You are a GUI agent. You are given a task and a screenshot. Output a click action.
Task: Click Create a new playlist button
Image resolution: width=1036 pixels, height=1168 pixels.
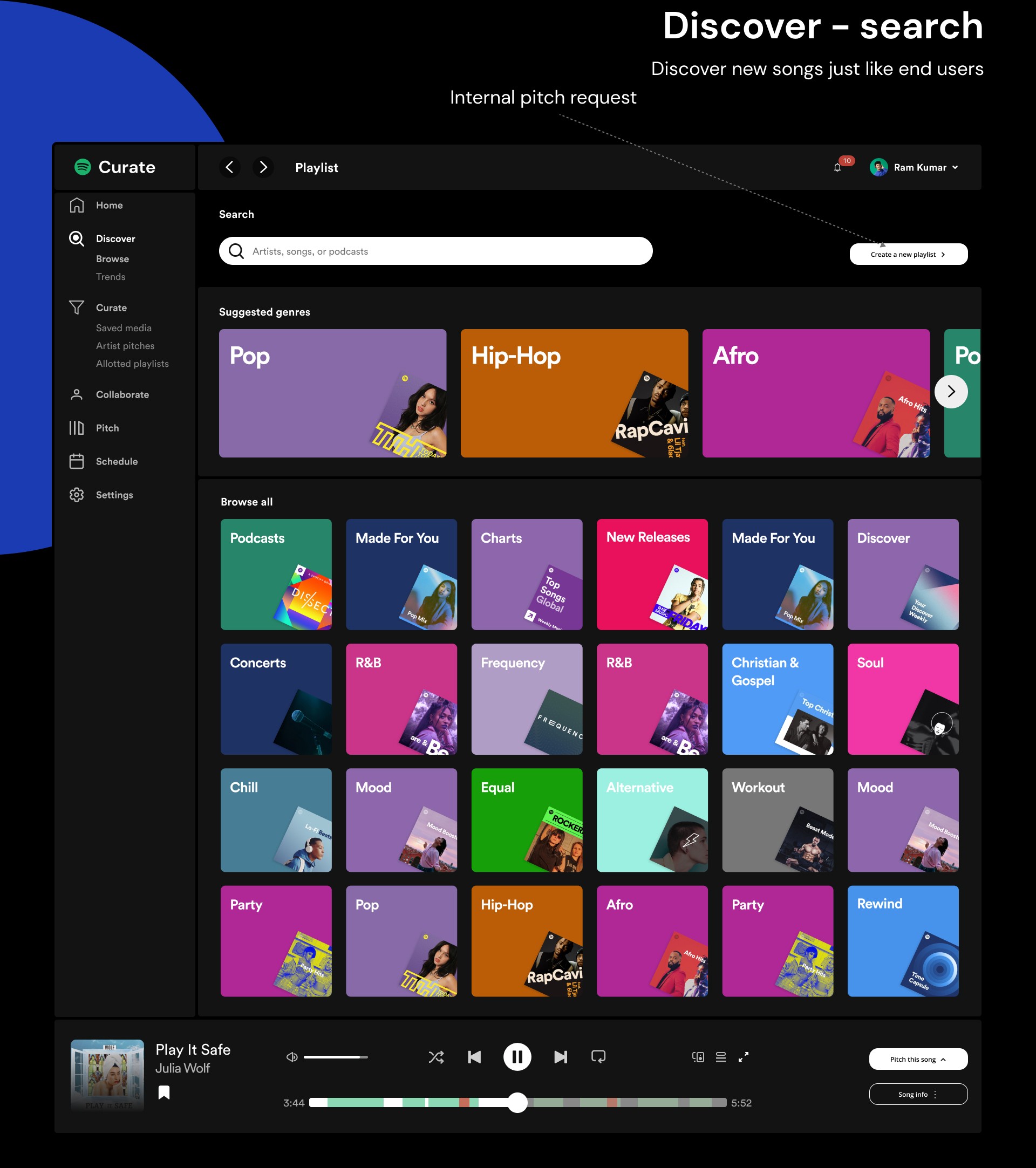[x=908, y=255]
